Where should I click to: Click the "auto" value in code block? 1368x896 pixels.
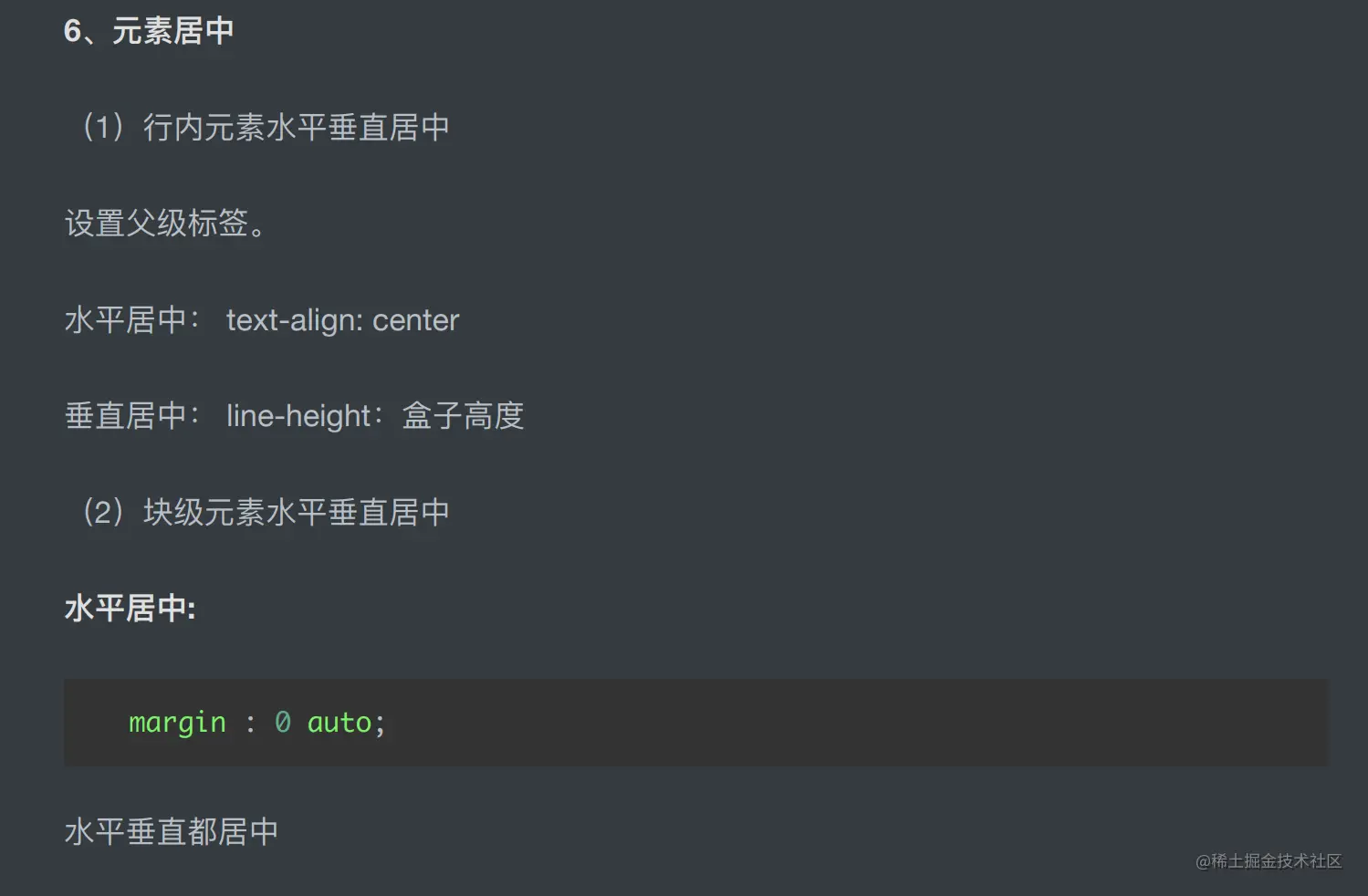339,722
